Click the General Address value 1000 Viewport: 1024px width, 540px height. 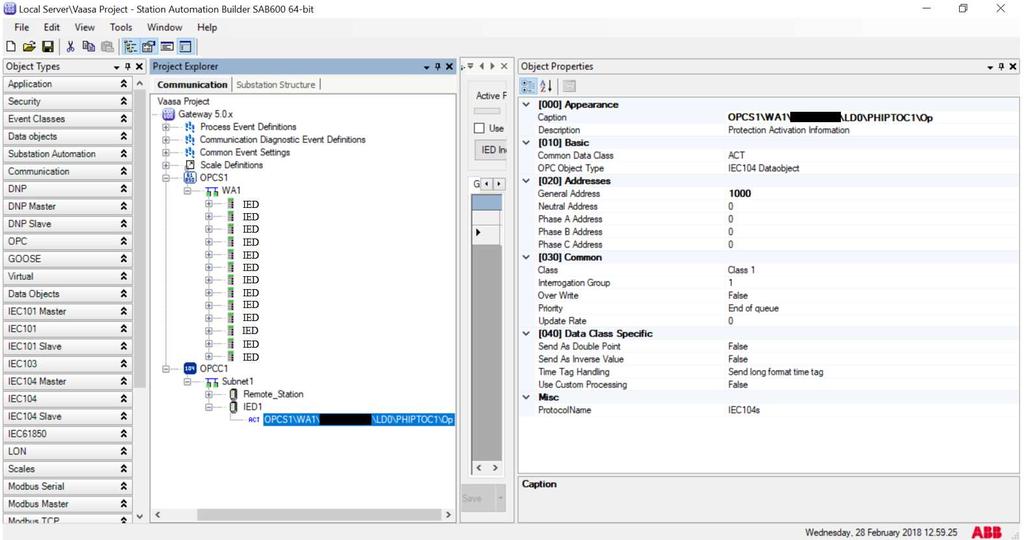click(x=740, y=194)
